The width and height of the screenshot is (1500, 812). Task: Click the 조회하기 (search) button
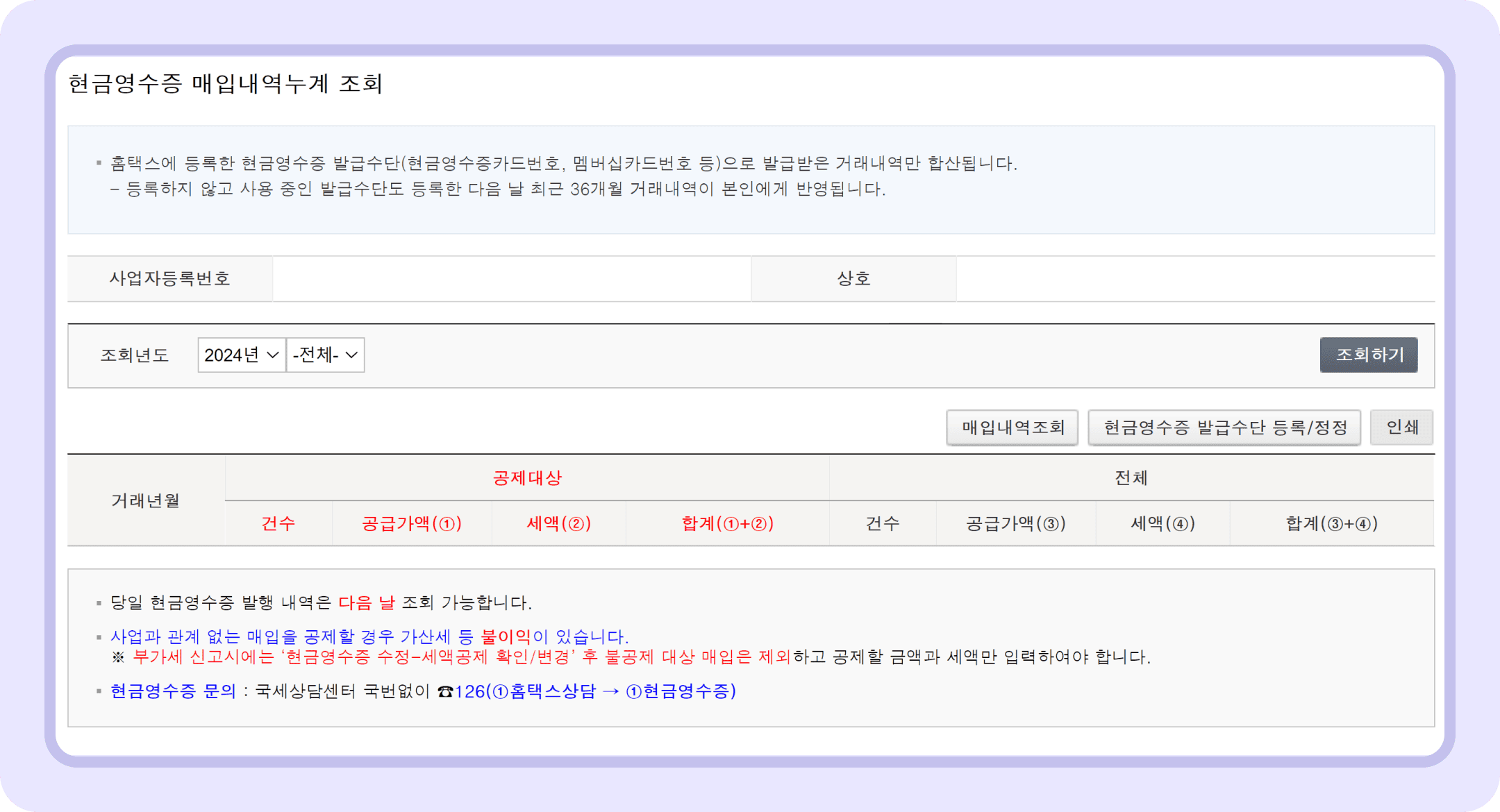pyautogui.click(x=1367, y=355)
